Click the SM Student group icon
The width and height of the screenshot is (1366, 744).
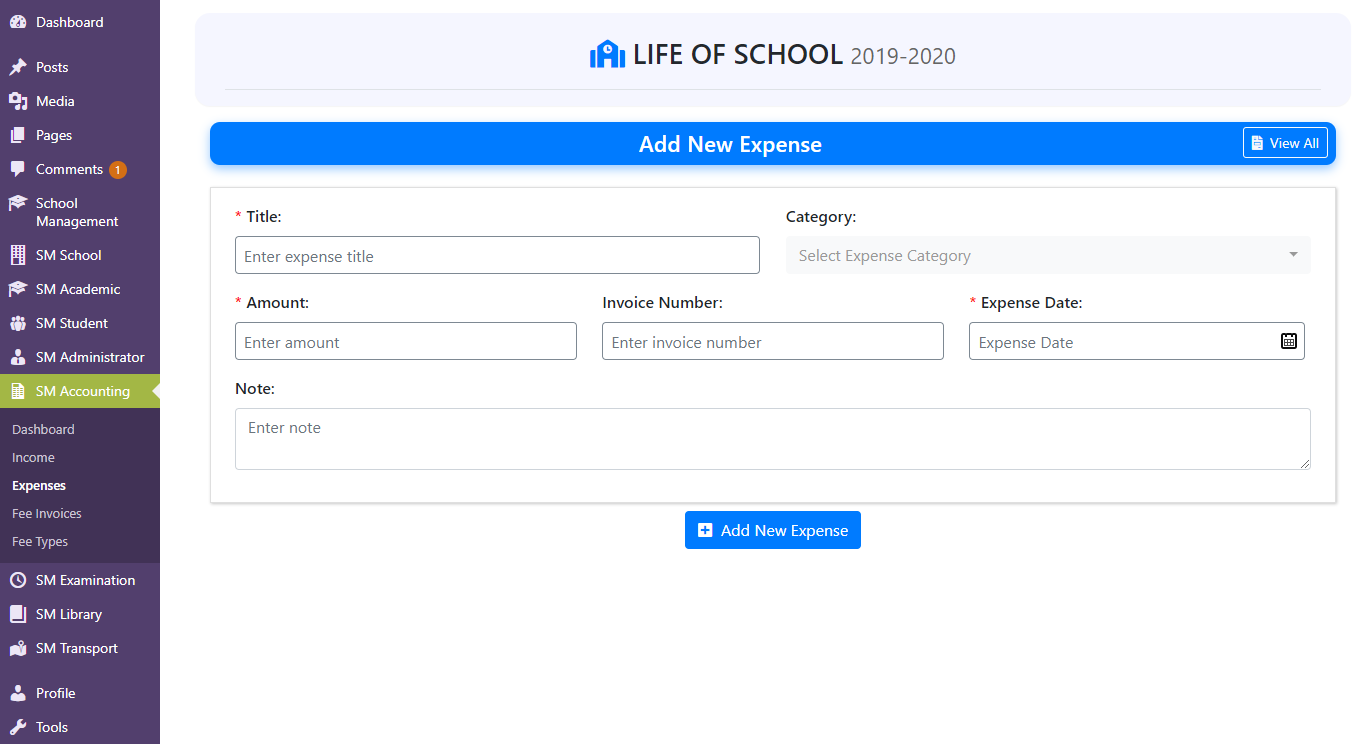tap(18, 323)
